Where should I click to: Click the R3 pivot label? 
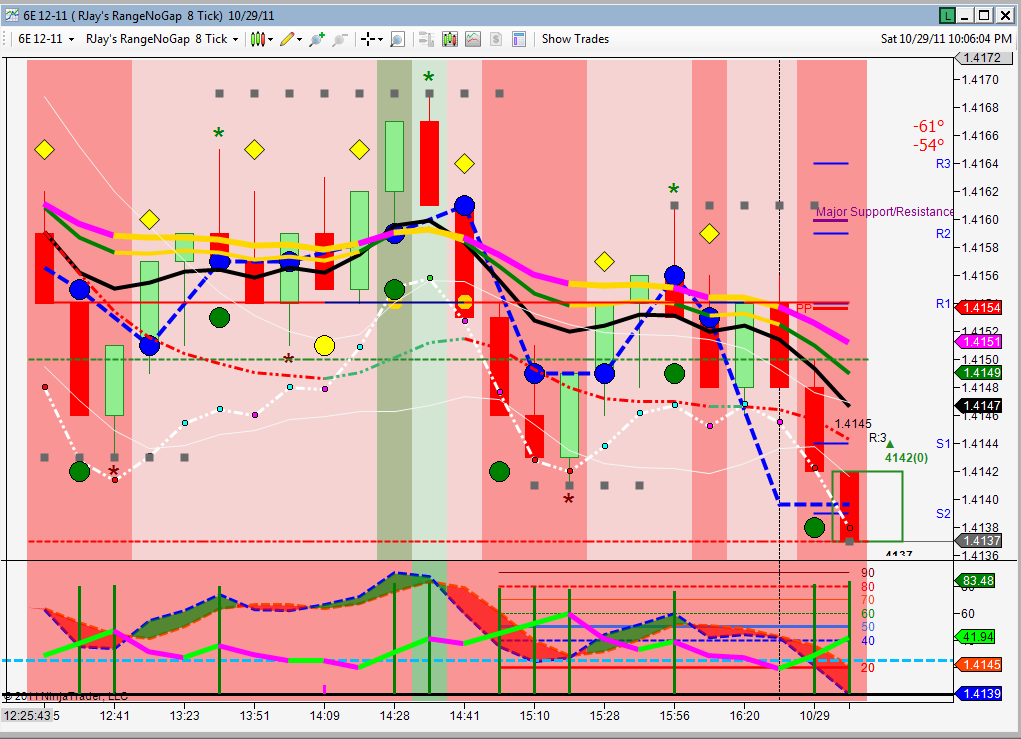[943, 164]
